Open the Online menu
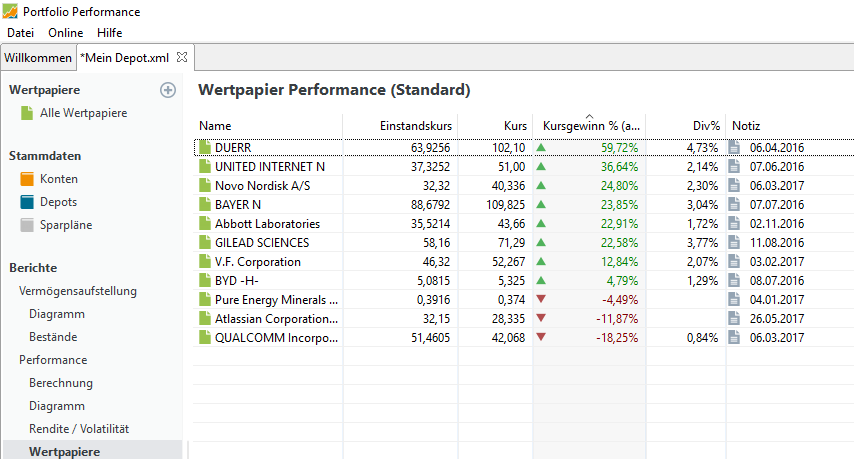Image resolution: width=854 pixels, height=459 pixels. pyautogui.click(x=65, y=33)
